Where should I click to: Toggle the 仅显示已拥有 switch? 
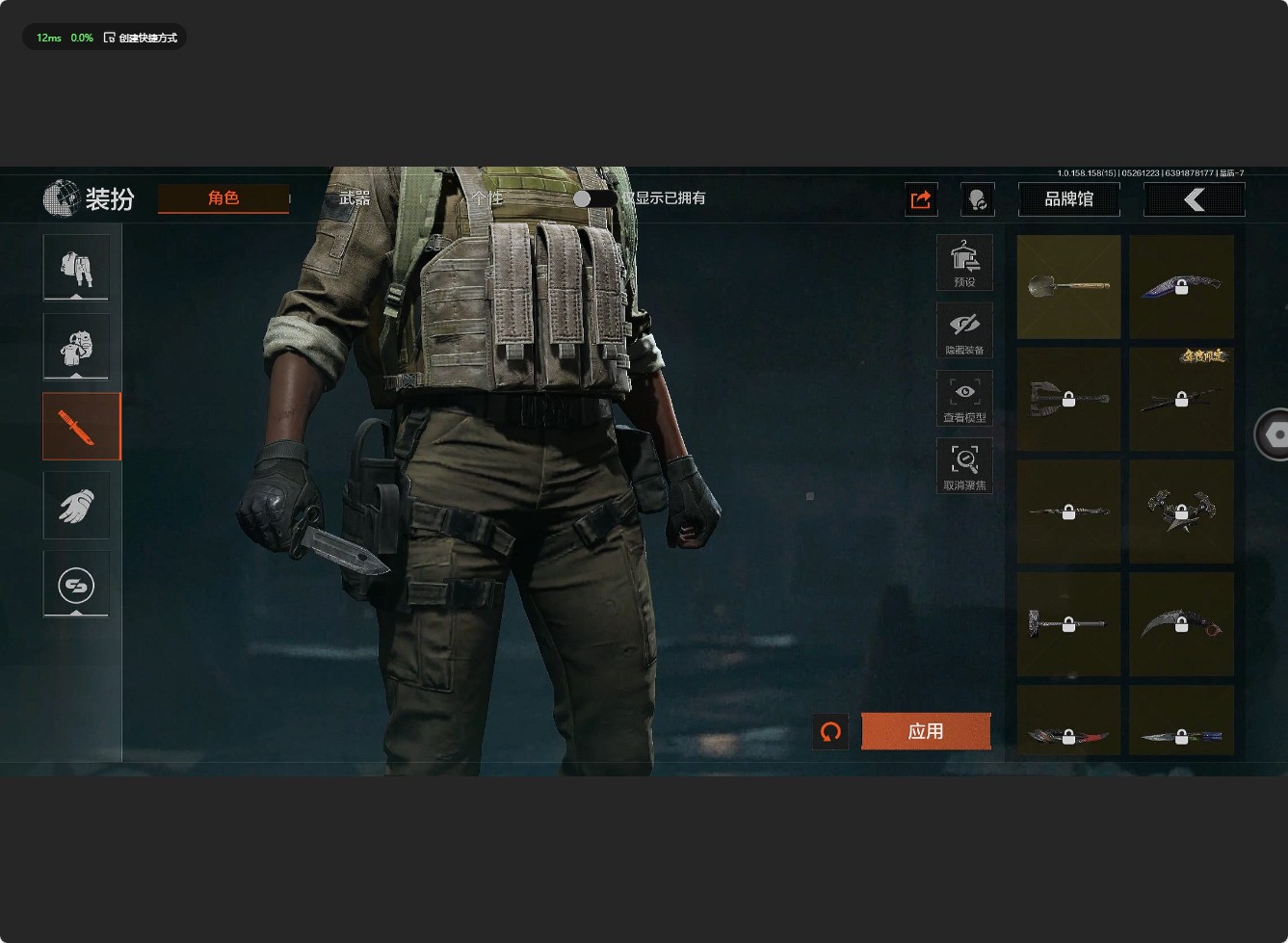tap(594, 198)
